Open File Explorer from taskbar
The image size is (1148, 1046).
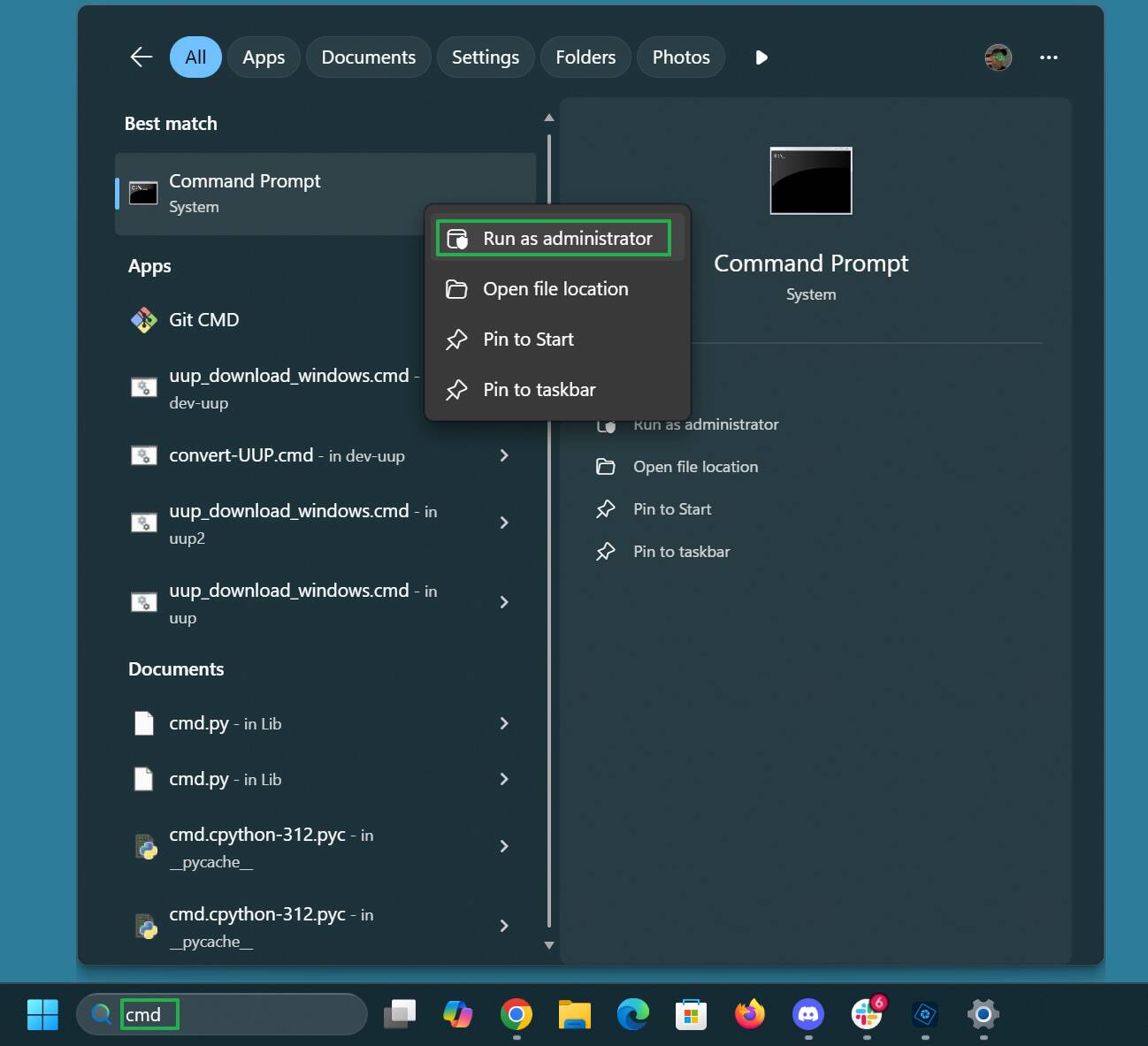575,1014
